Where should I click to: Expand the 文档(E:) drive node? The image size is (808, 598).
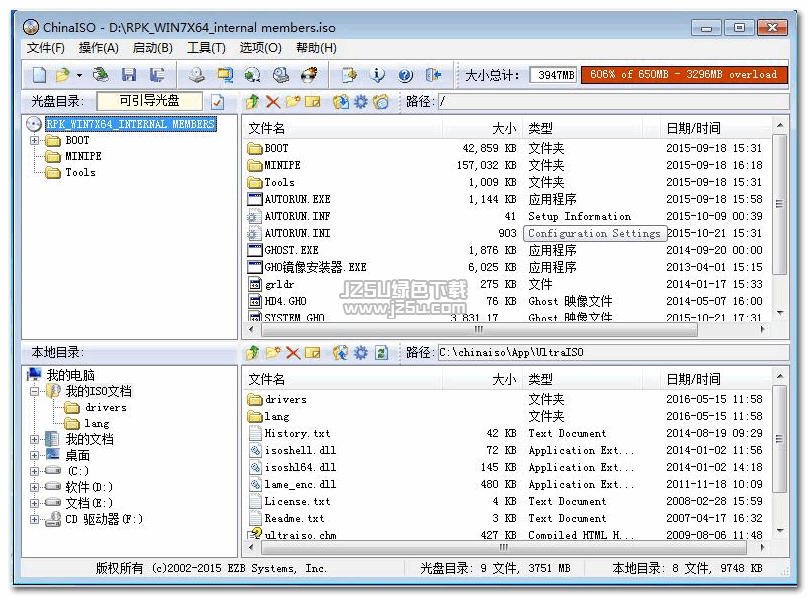(x=34, y=503)
